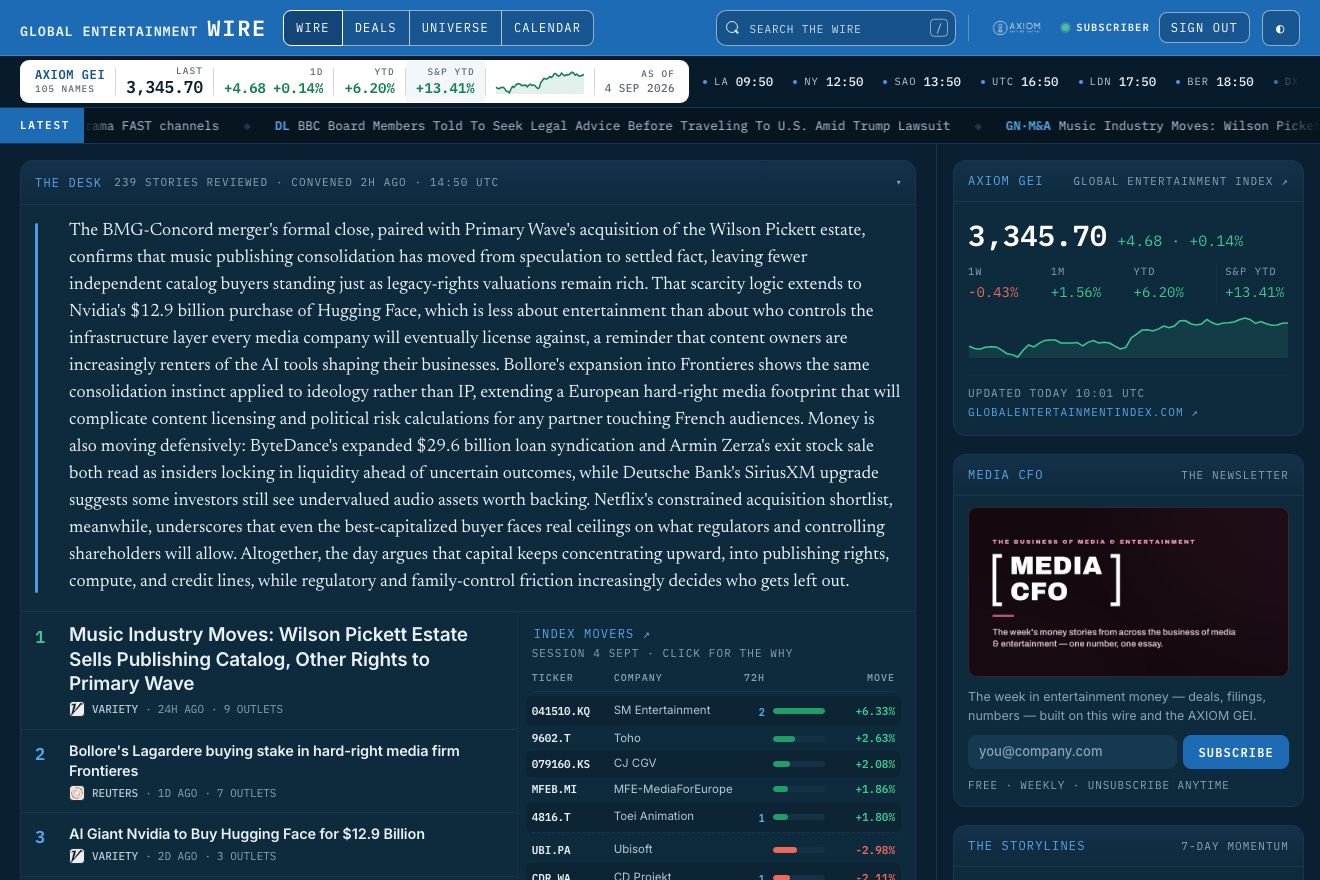Click the MFE-MediaForEurope row
1320x880 pixels.
714,789
